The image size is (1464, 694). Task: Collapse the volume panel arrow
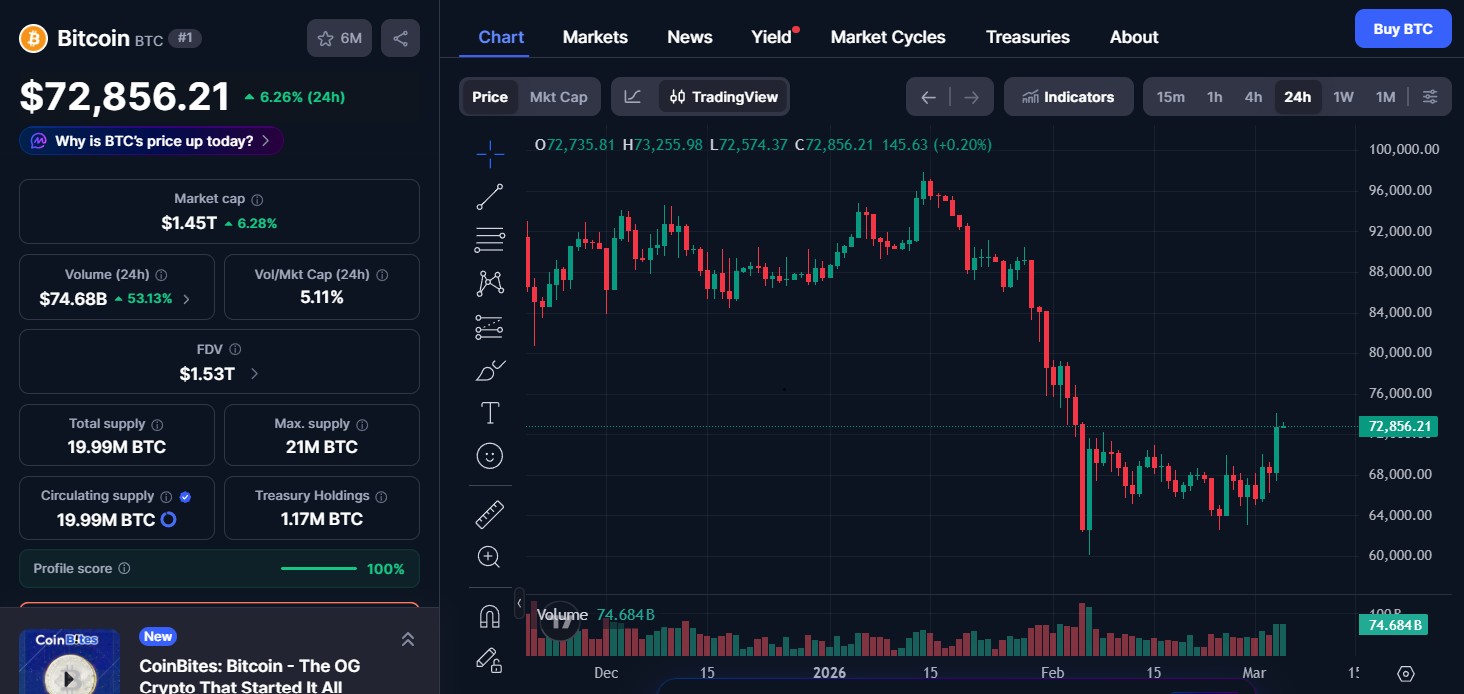point(520,603)
